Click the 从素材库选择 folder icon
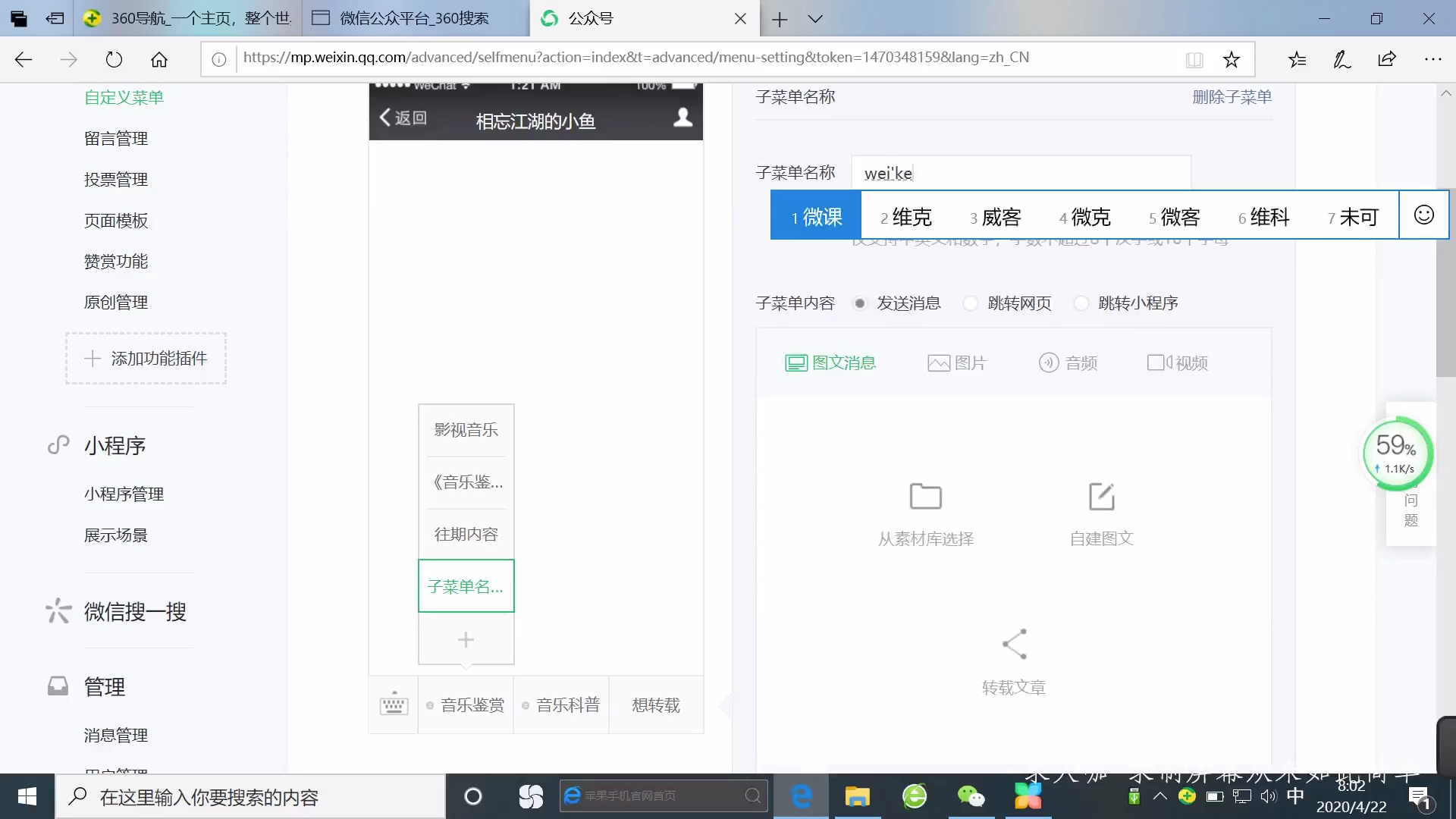The image size is (1456, 819). click(x=925, y=495)
